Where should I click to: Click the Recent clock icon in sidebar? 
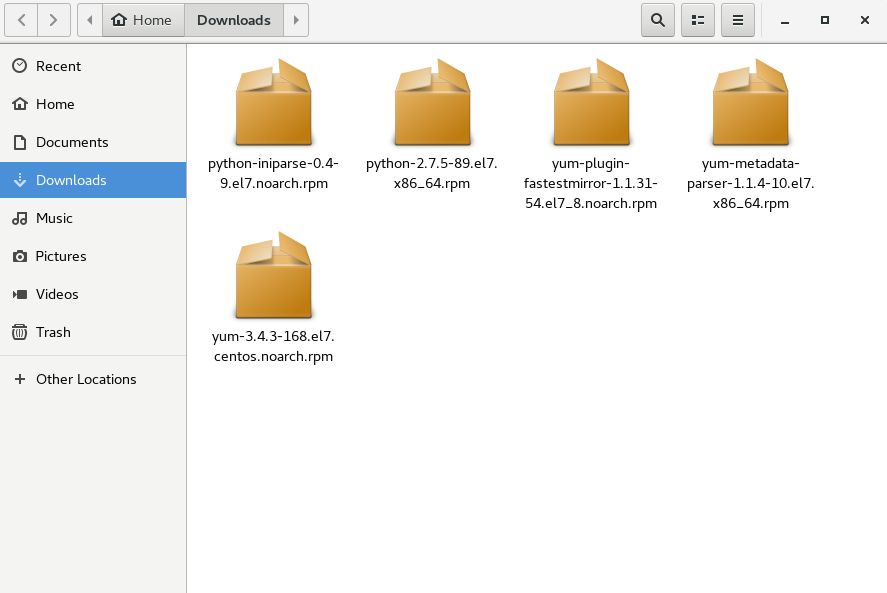(20, 66)
